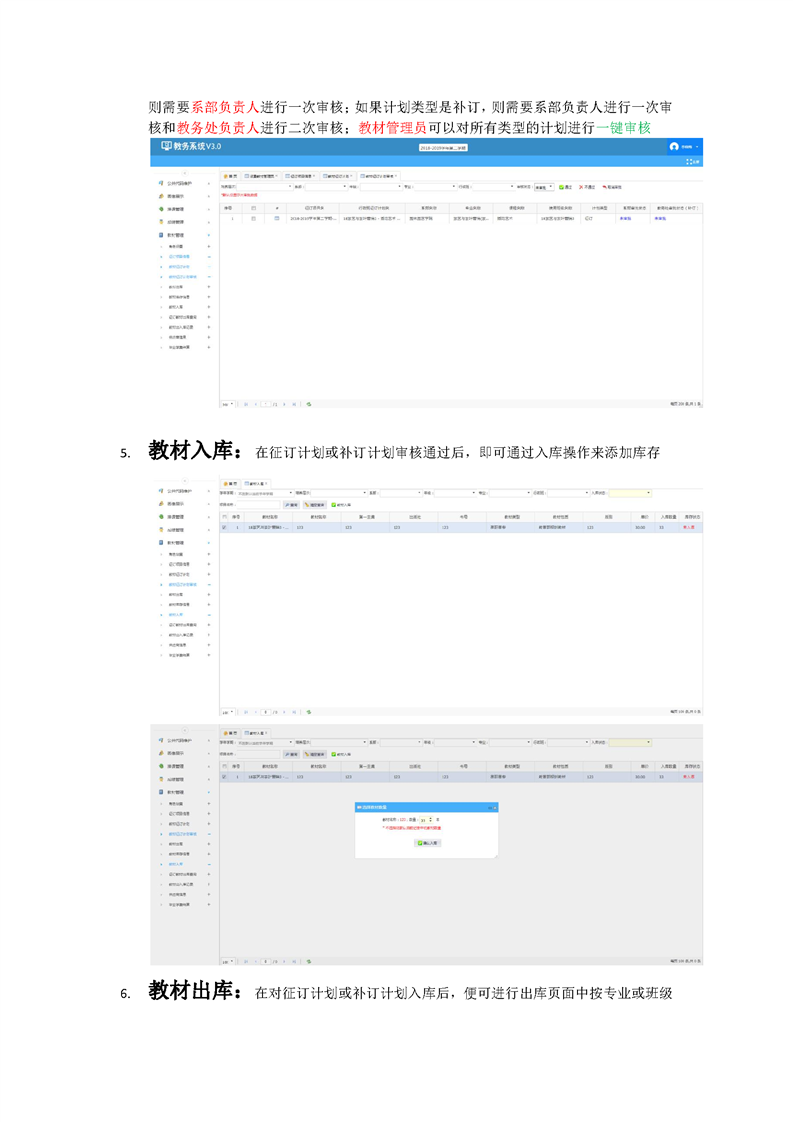Go to next page in pager of screenshot without dialog
Image resolution: width=793 pixels, height=1122 pixels.
pos(284,712)
